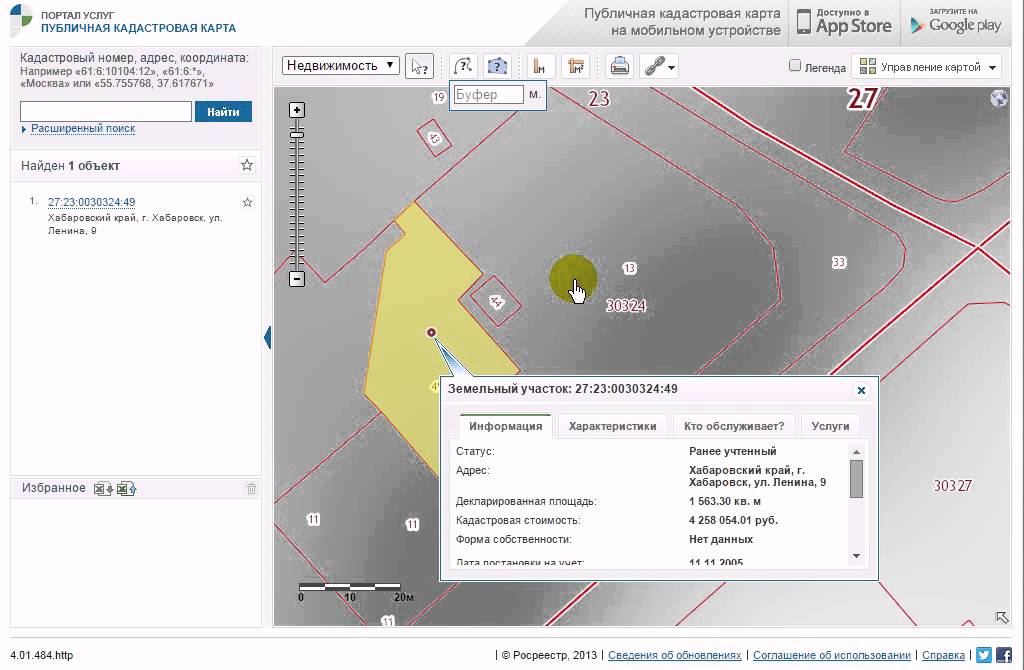The width and height of the screenshot is (1024, 670).
Task: Click the 4 258 054.01 руб. value
Action: coord(733,520)
